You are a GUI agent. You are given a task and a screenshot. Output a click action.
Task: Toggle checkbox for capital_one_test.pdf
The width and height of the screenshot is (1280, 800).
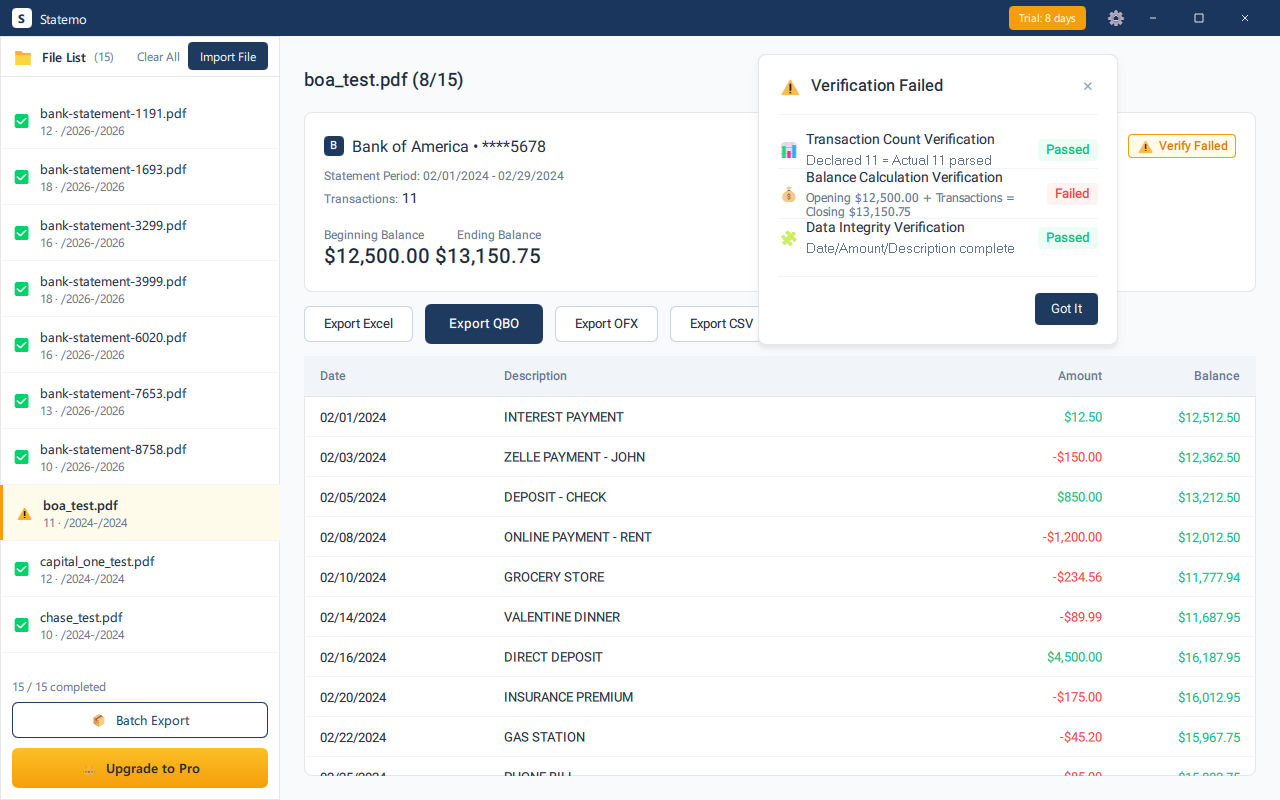tap(21, 569)
